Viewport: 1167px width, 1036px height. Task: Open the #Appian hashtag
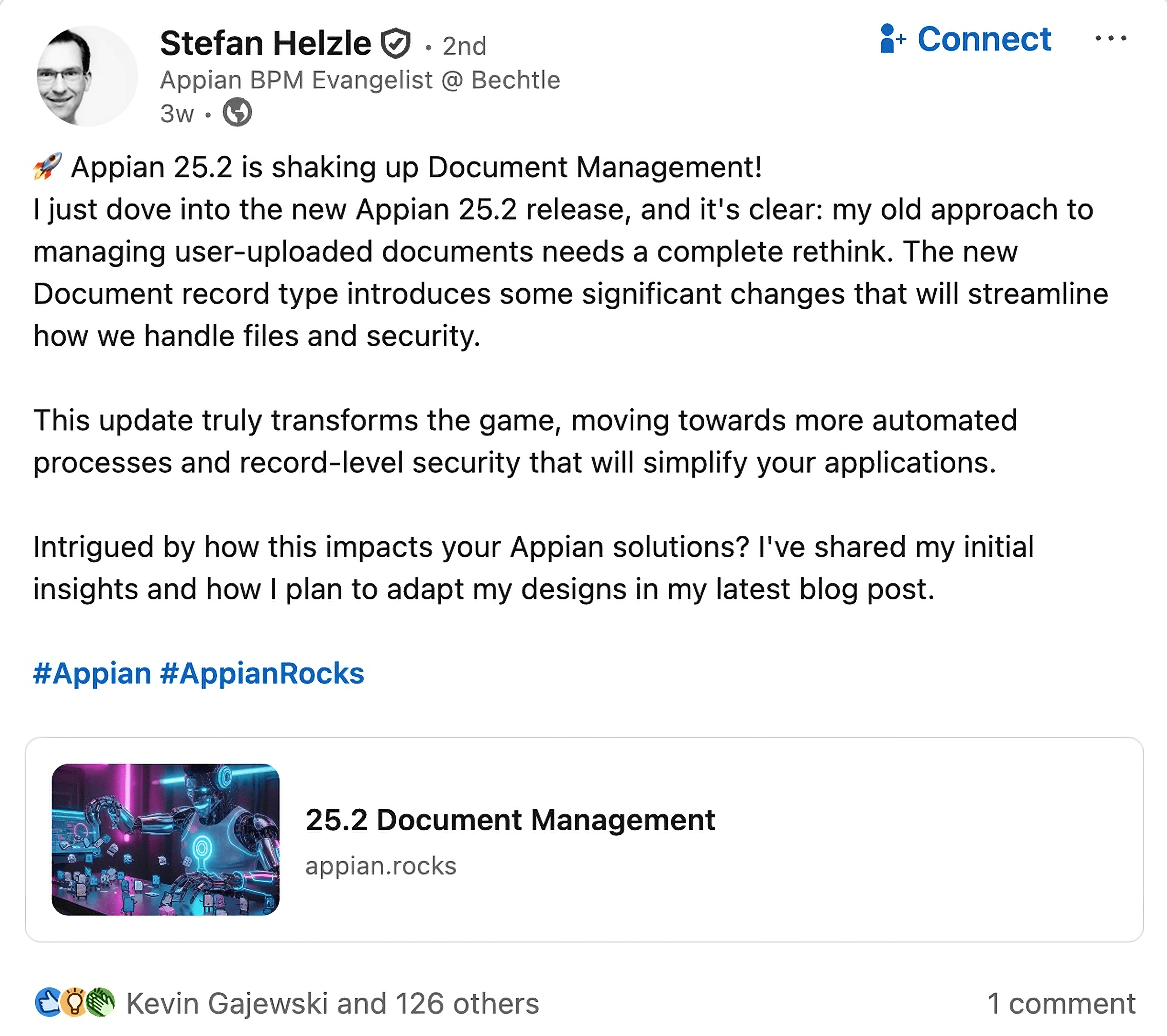pos(92,673)
